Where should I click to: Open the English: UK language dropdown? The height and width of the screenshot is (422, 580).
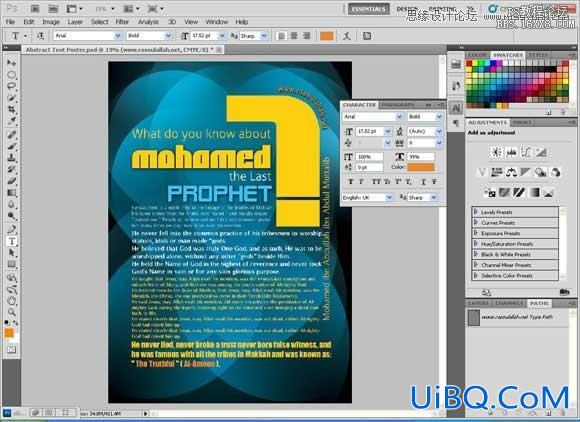click(389, 198)
